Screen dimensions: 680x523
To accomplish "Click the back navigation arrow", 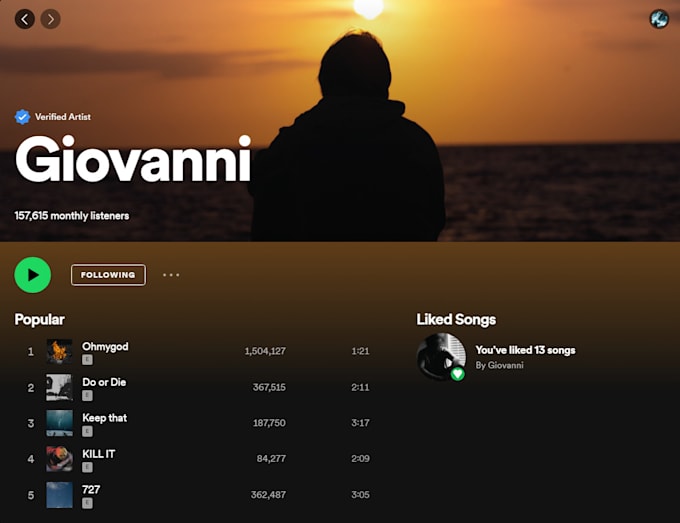I will 25,19.
